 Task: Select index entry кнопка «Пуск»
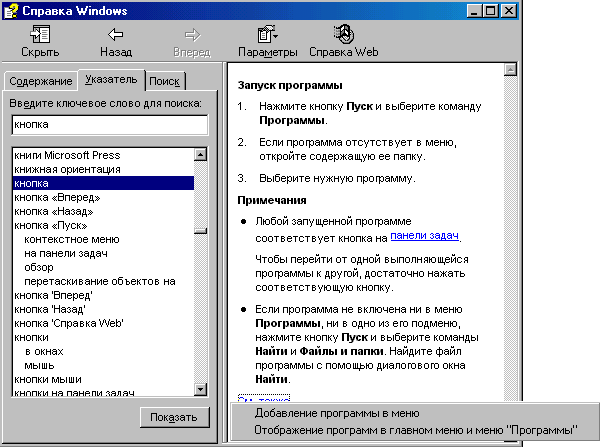pyautogui.click(x=58, y=226)
